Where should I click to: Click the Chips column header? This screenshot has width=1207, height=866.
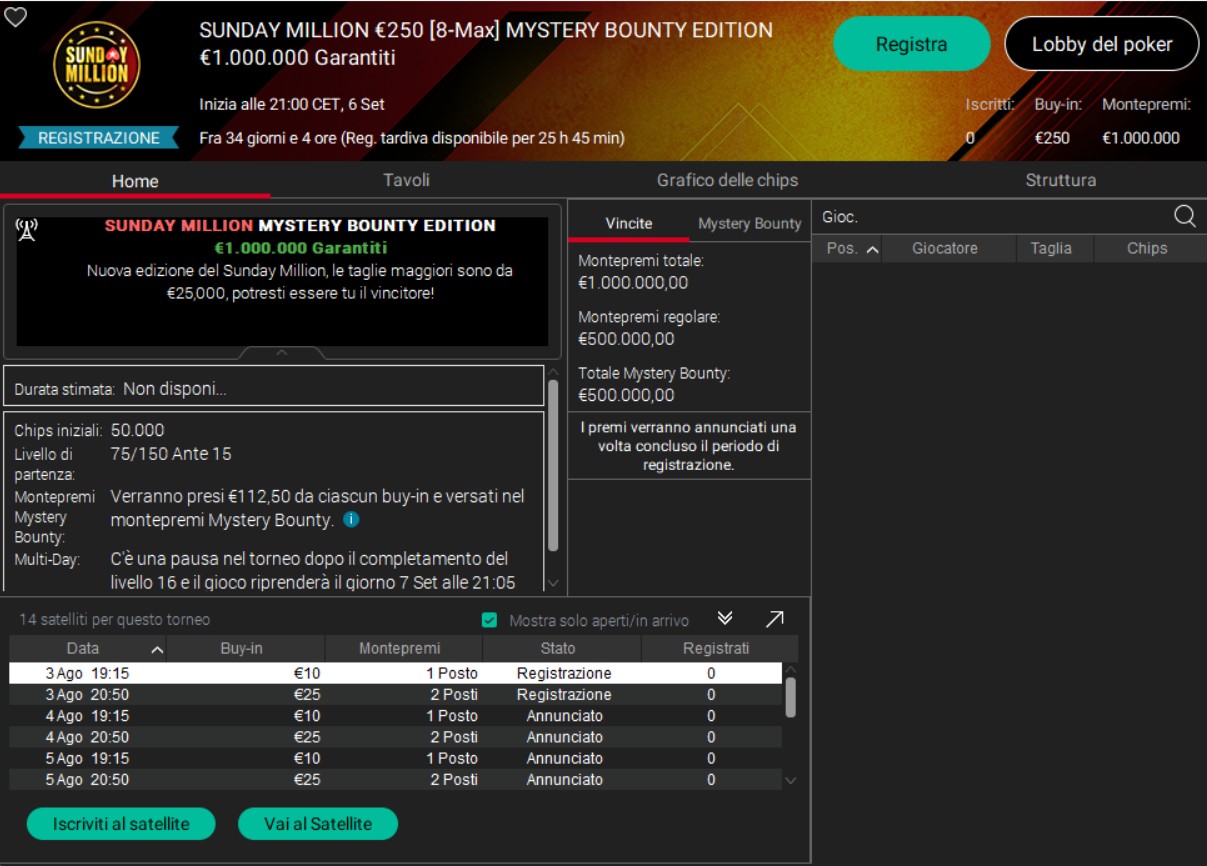click(1147, 249)
